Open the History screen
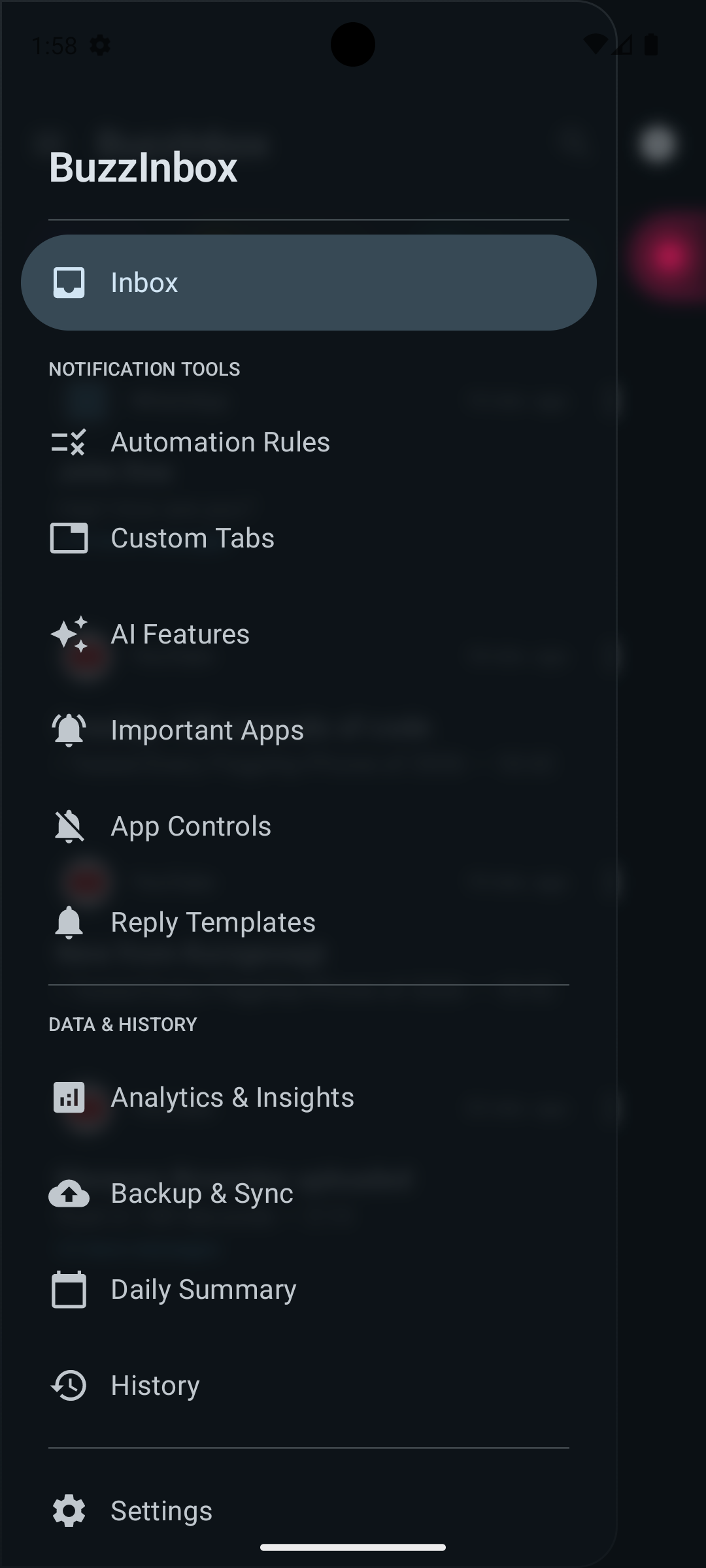The image size is (706, 1568). pos(154,1384)
